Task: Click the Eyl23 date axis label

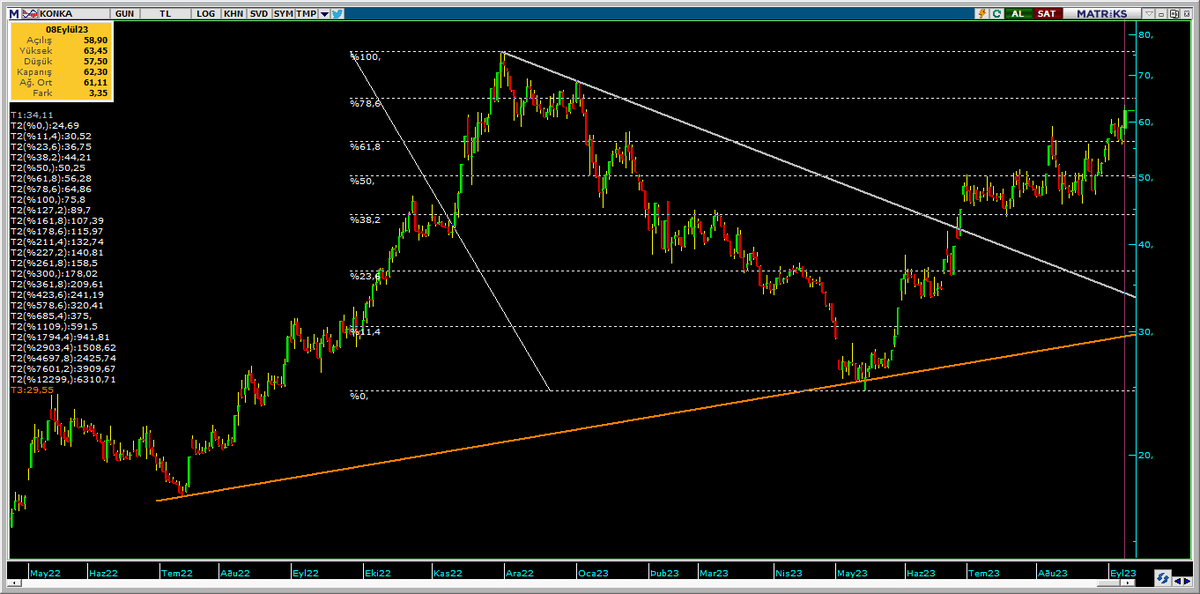Action: [x=1122, y=573]
